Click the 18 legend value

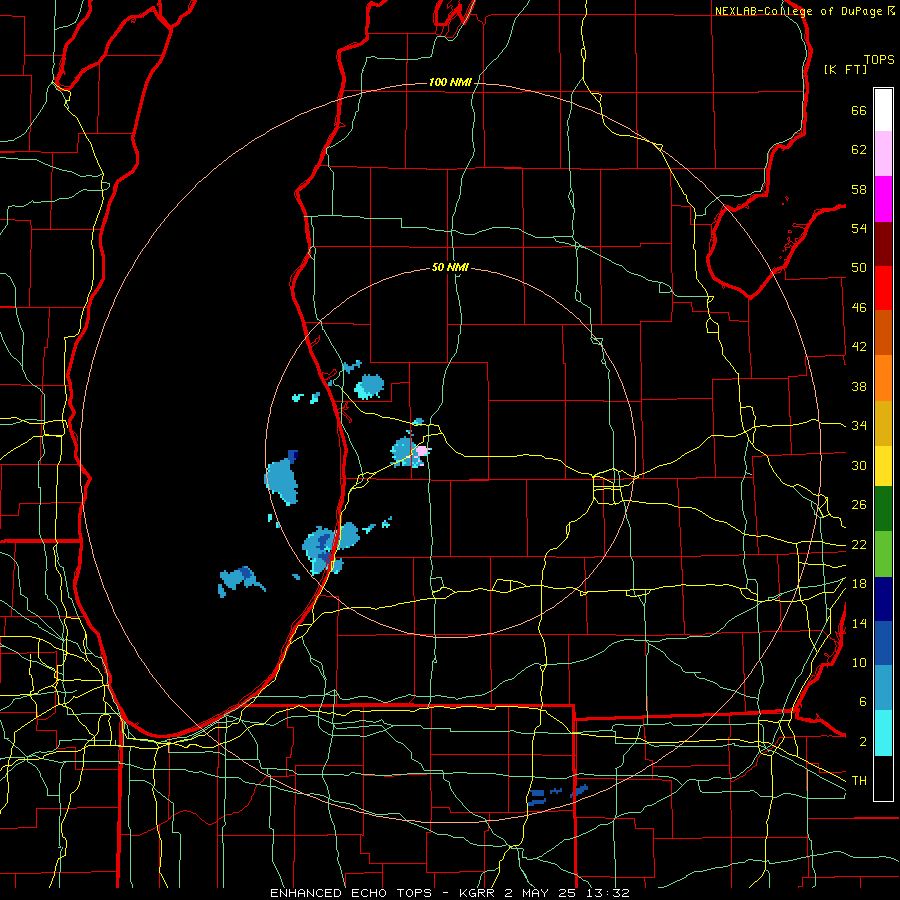coord(859,584)
